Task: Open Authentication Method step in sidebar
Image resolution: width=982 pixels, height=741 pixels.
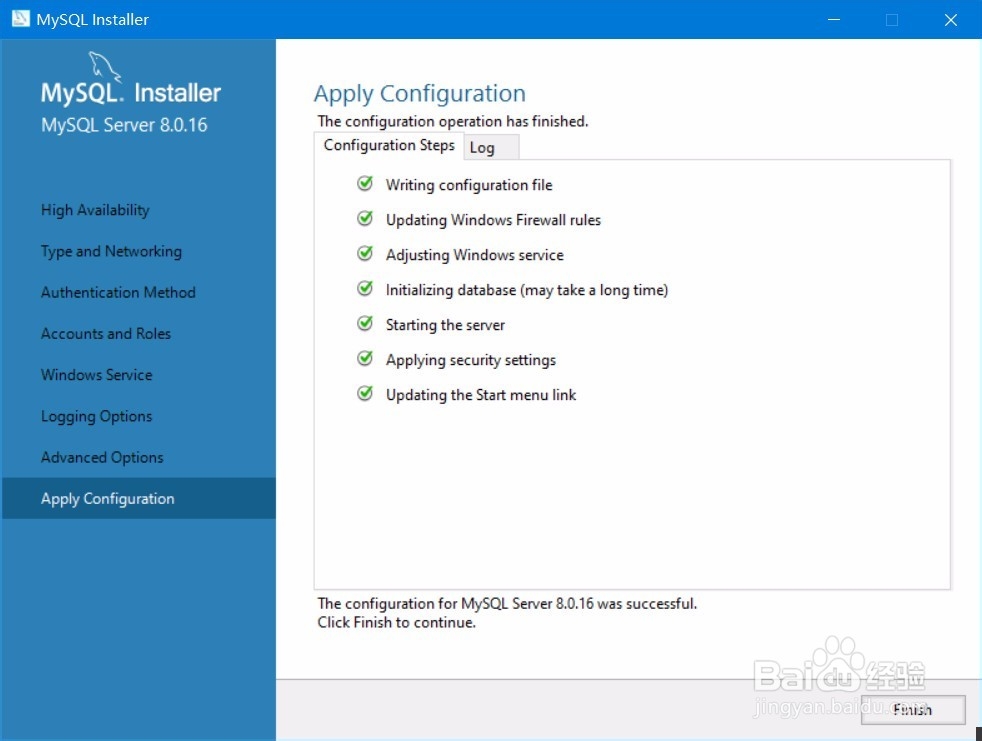Action: [x=118, y=293]
